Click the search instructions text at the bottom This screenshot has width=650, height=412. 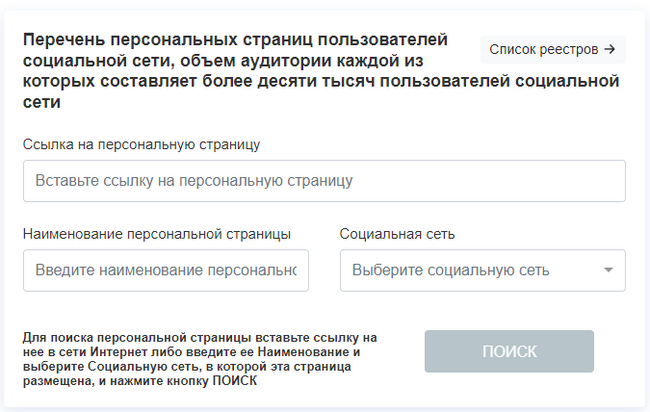200,360
